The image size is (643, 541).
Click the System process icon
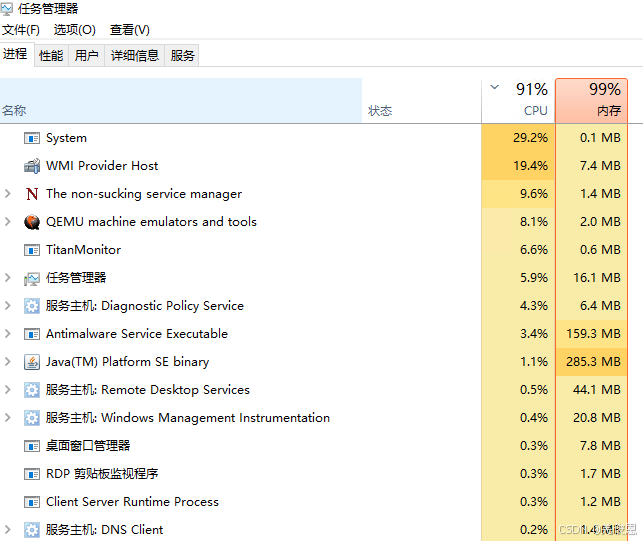pos(32,138)
